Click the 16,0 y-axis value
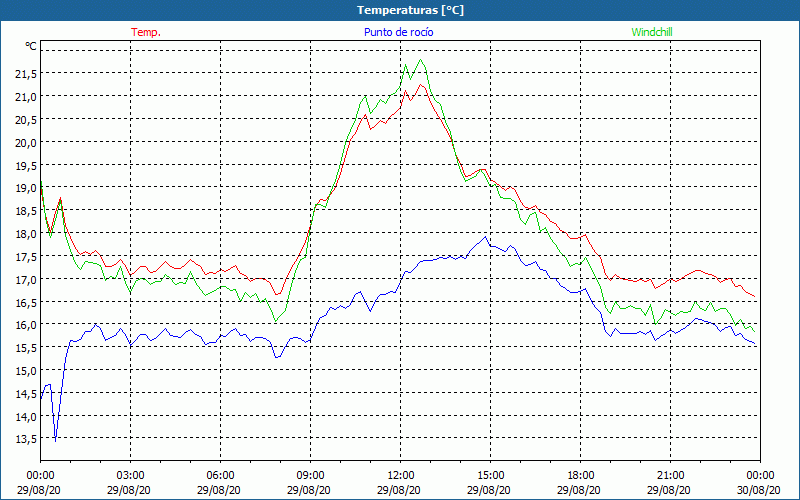This screenshot has height=500, width=800. pyautogui.click(x=26, y=326)
